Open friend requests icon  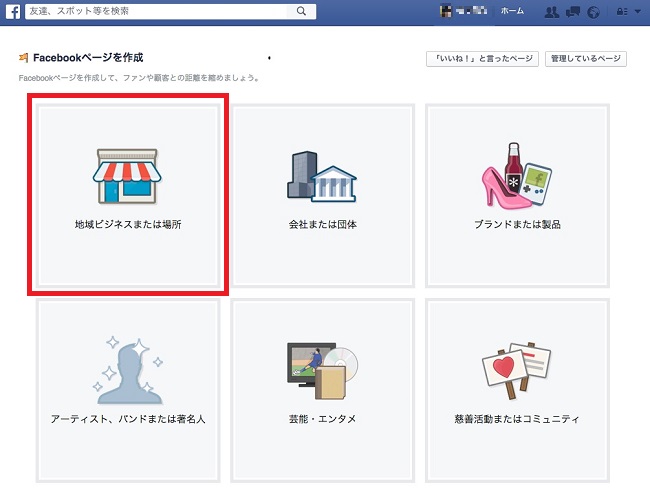pos(551,12)
